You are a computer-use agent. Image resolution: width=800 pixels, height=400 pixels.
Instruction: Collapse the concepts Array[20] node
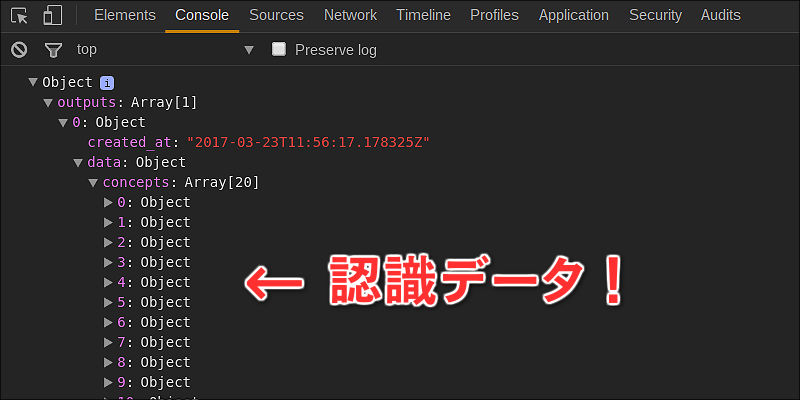[93, 183]
